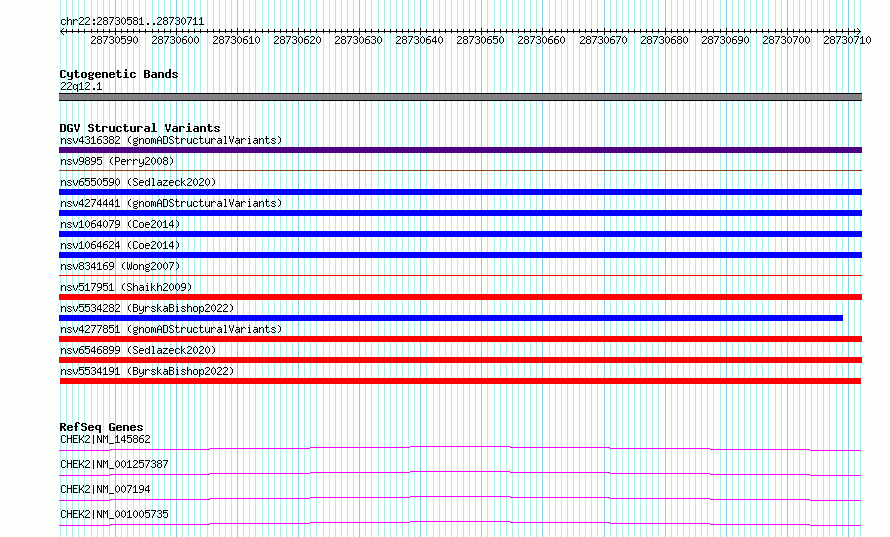The height and width of the screenshot is (537, 890).
Task: Open the RefSeq Genes track title
Action: click(x=101, y=427)
